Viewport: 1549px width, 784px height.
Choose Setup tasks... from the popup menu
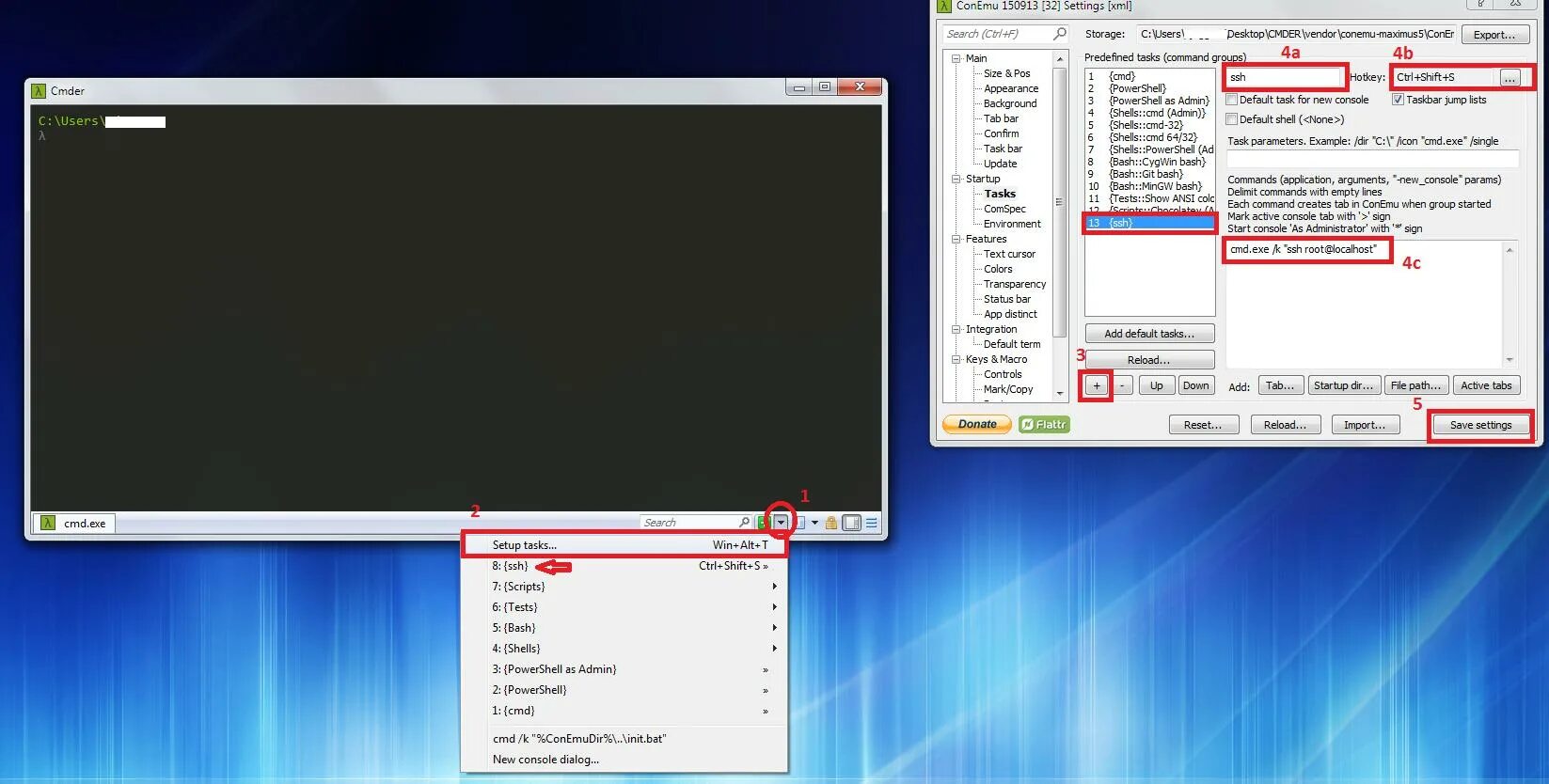tap(624, 545)
